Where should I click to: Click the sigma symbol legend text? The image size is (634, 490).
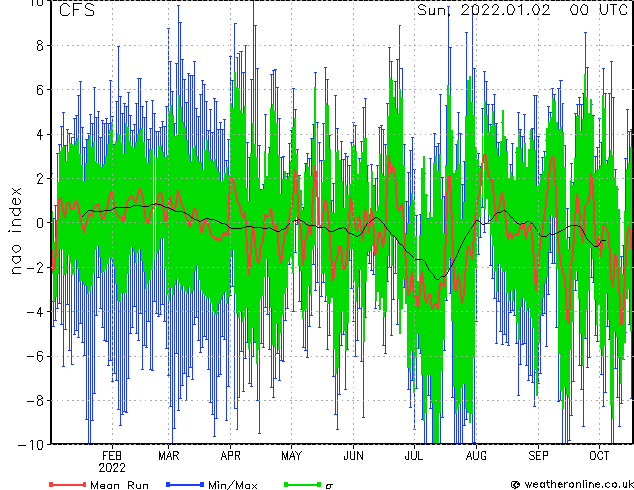click(329, 486)
